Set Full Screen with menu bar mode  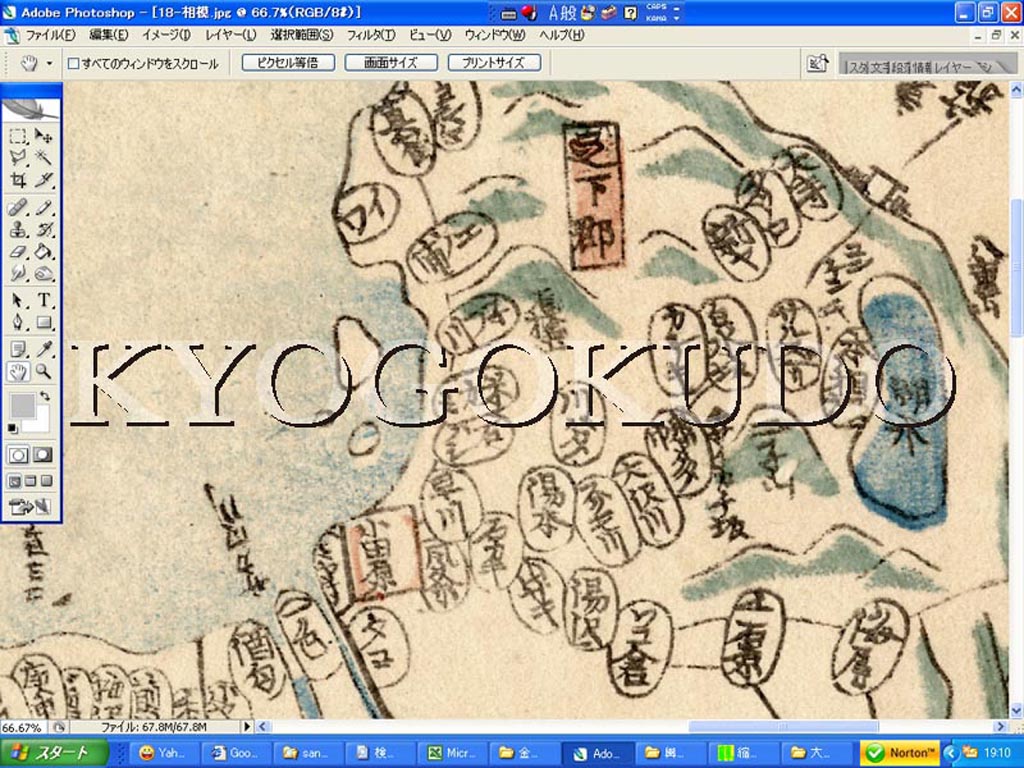[30, 481]
